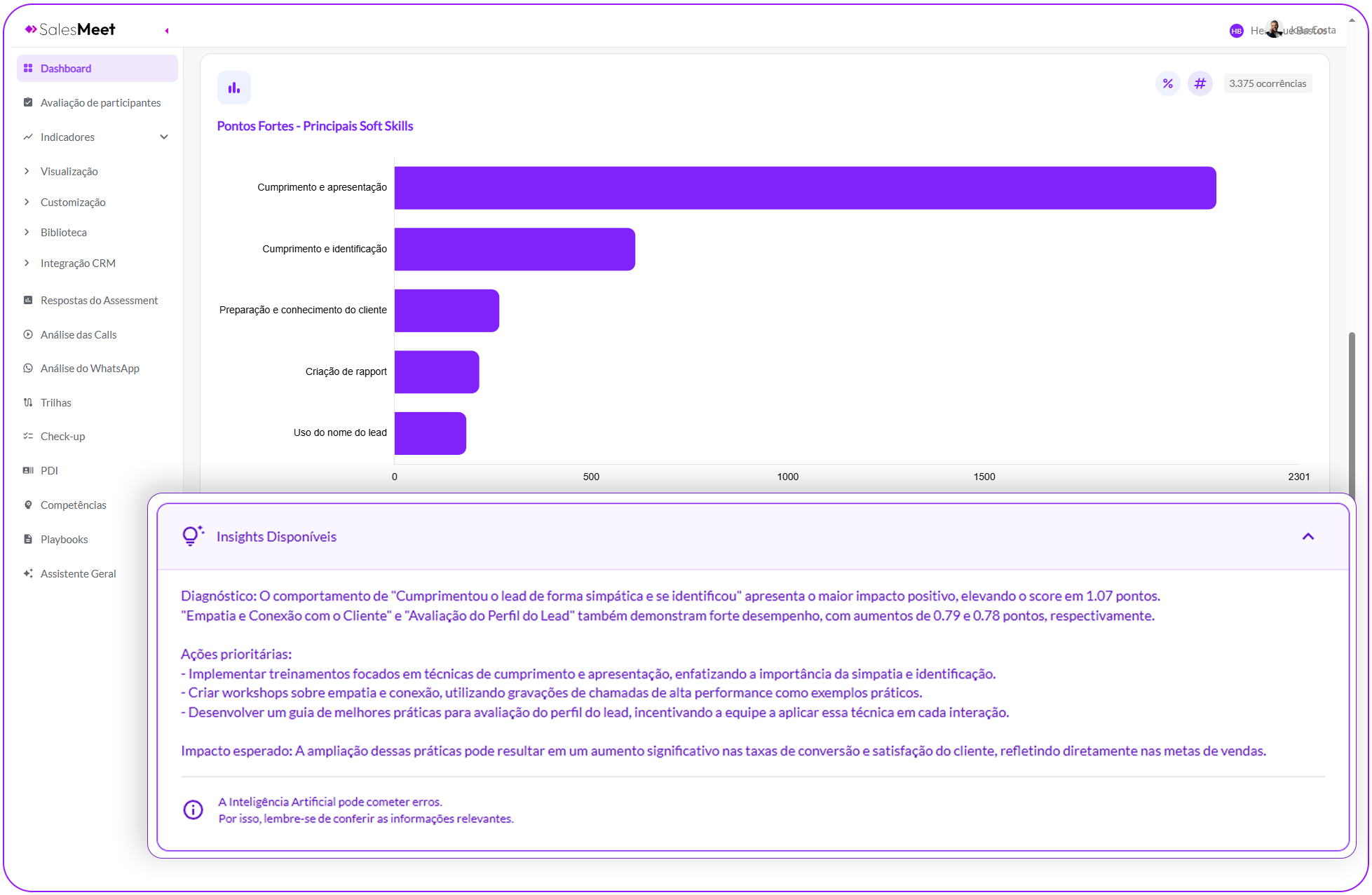Viewport: 1372px width, 895px height.
Task: Open Competências page
Action: tap(74, 505)
